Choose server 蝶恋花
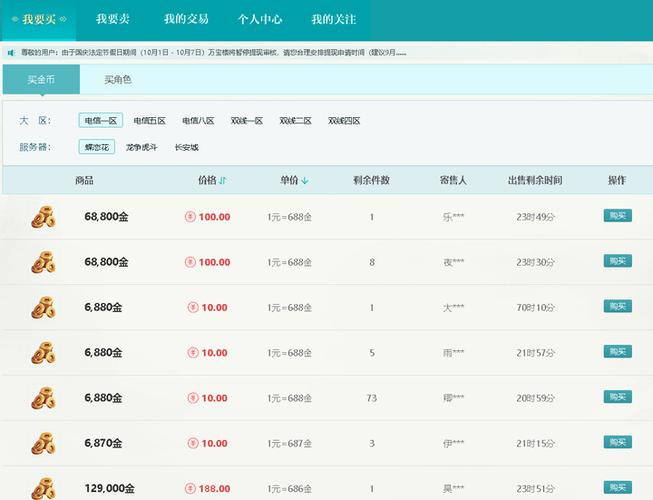 click(97, 147)
